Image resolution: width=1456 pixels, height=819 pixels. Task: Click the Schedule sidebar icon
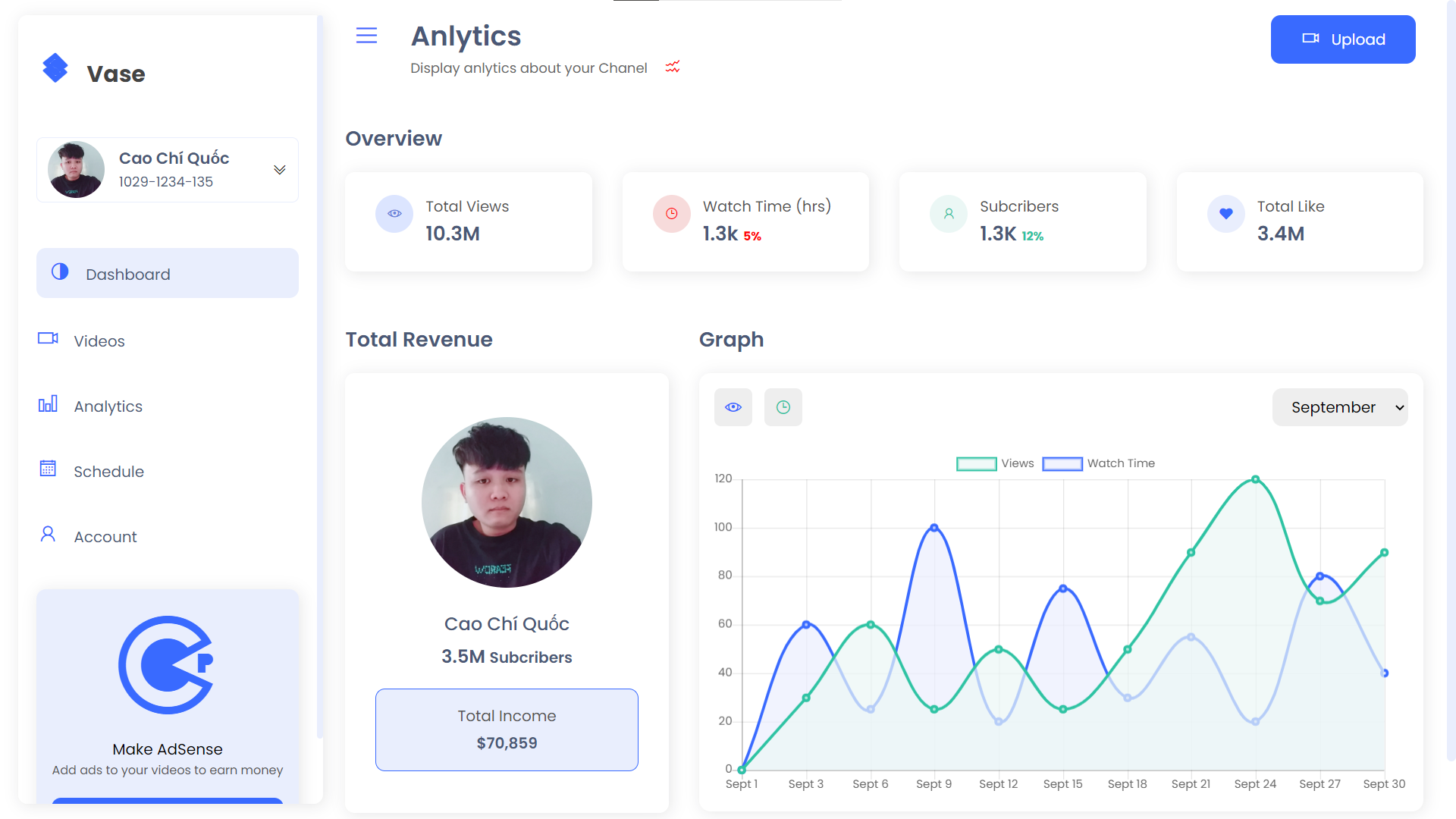tap(47, 470)
